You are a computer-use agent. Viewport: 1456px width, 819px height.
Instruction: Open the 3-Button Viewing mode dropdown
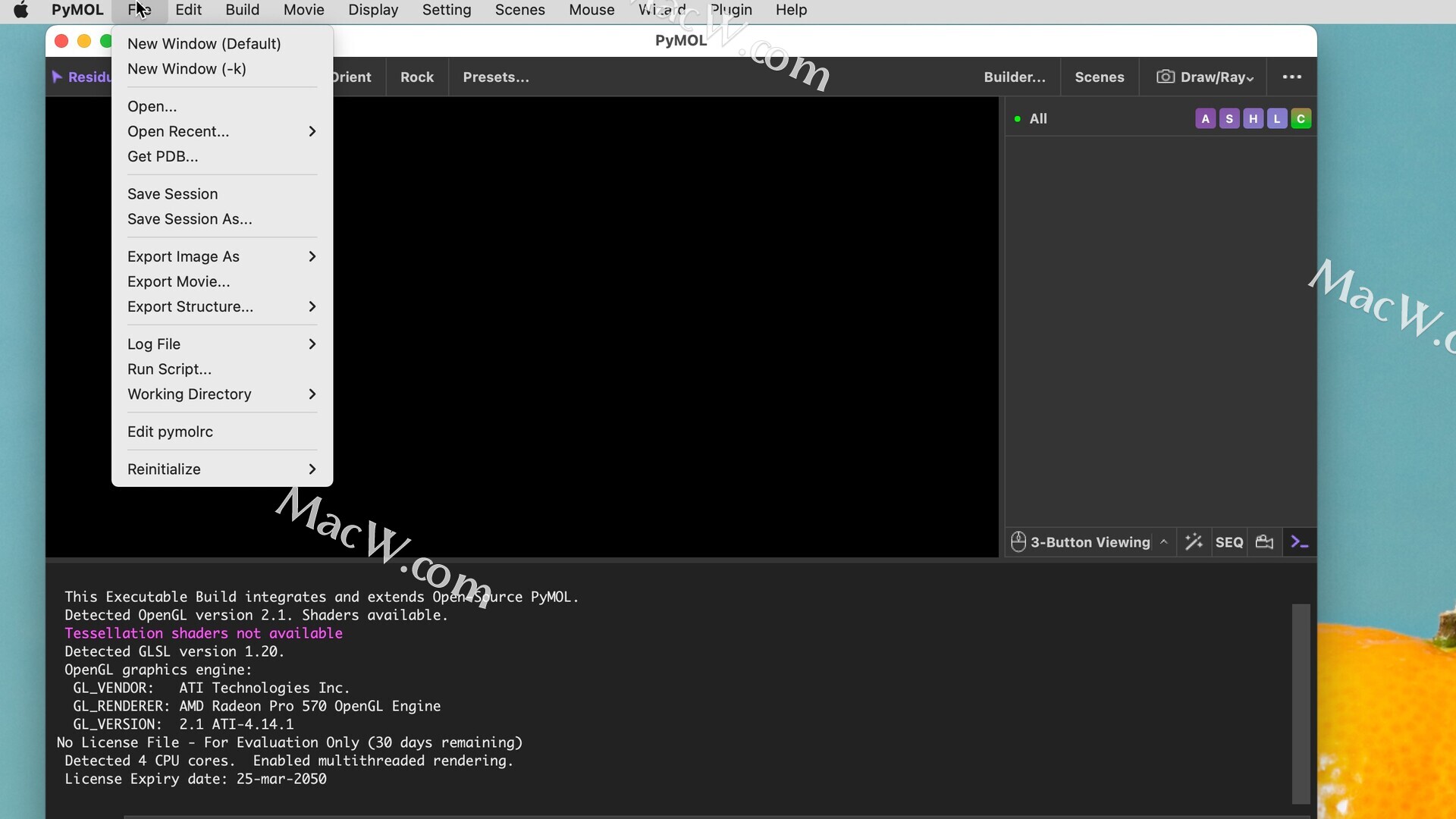(x=1164, y=541)
